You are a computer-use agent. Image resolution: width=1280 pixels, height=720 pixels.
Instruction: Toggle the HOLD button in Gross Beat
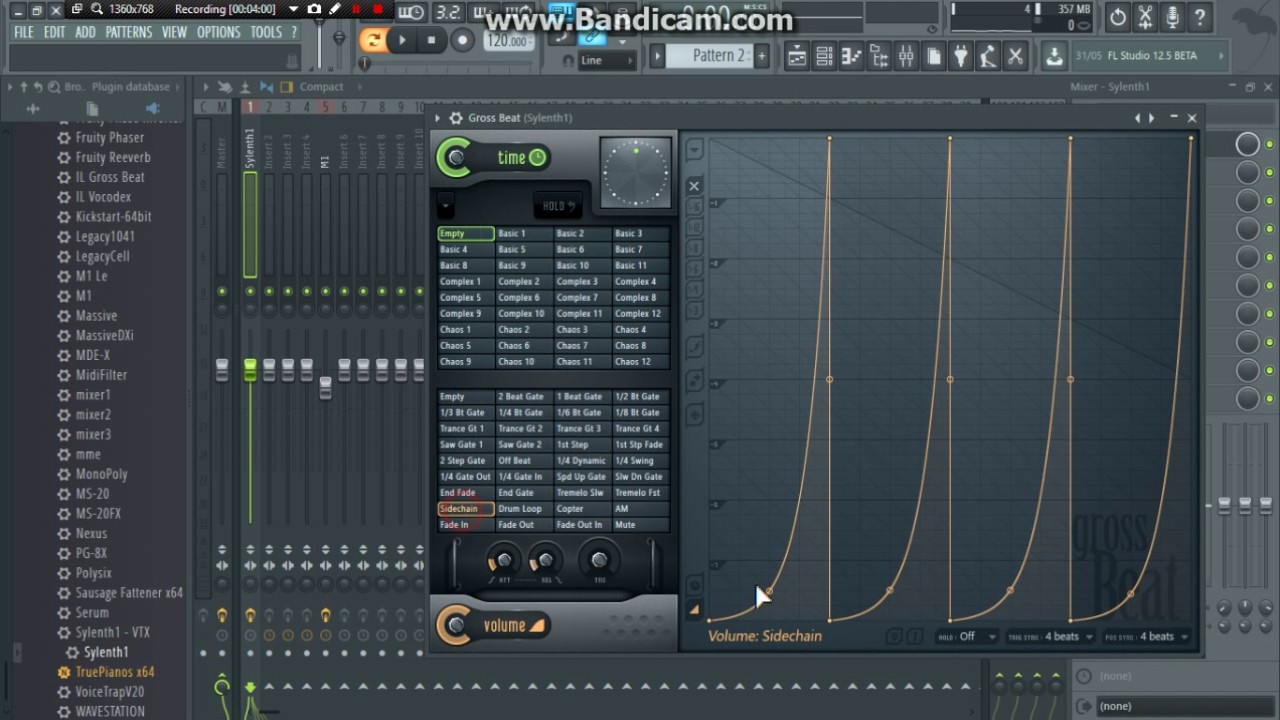558,206
